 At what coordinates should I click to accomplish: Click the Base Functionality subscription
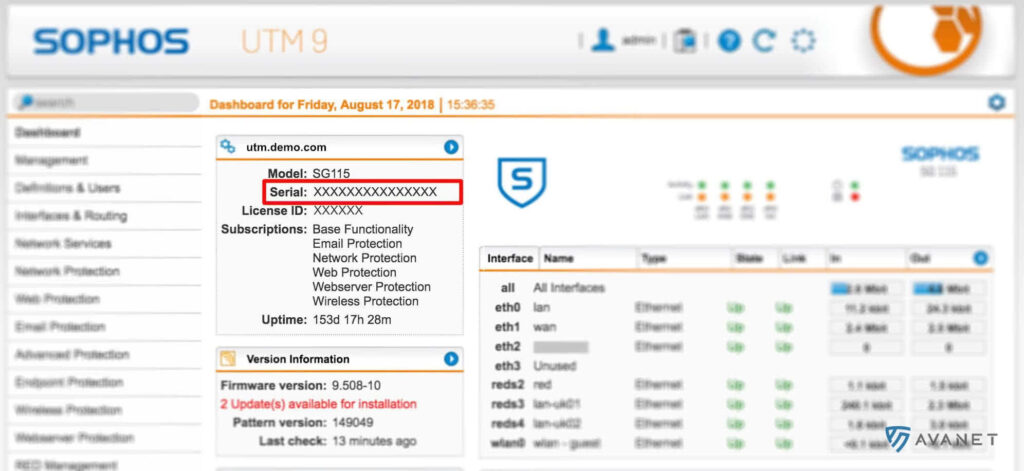(362, 229)
